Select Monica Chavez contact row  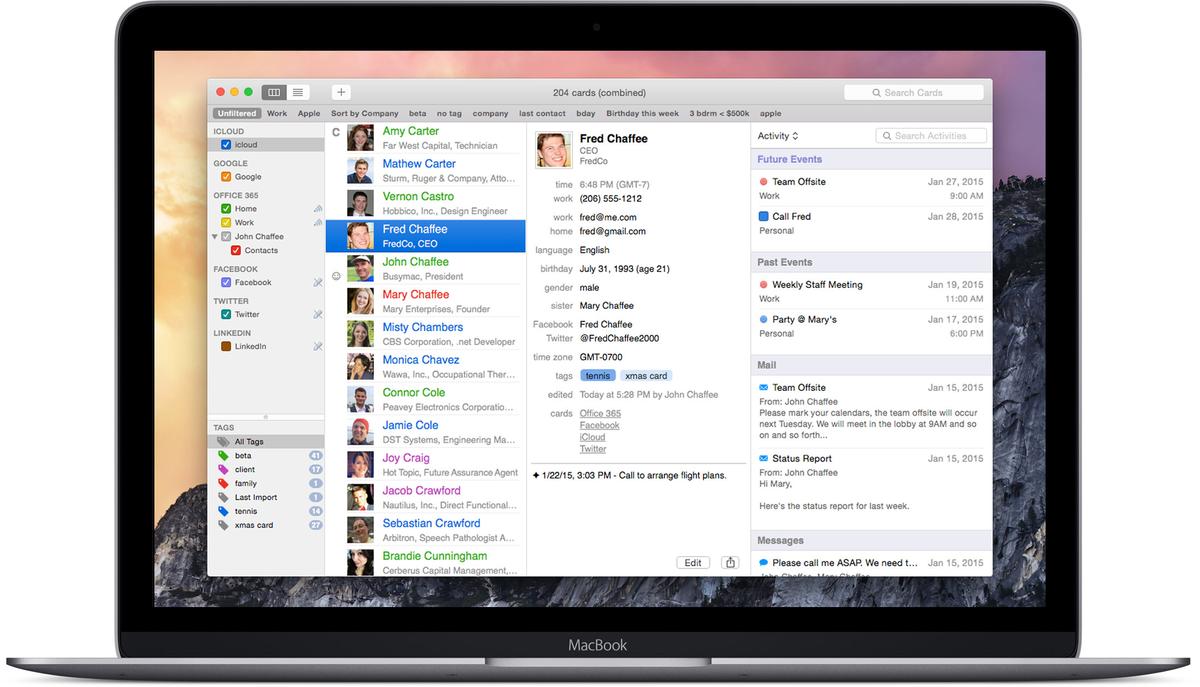tap(425, 367)
